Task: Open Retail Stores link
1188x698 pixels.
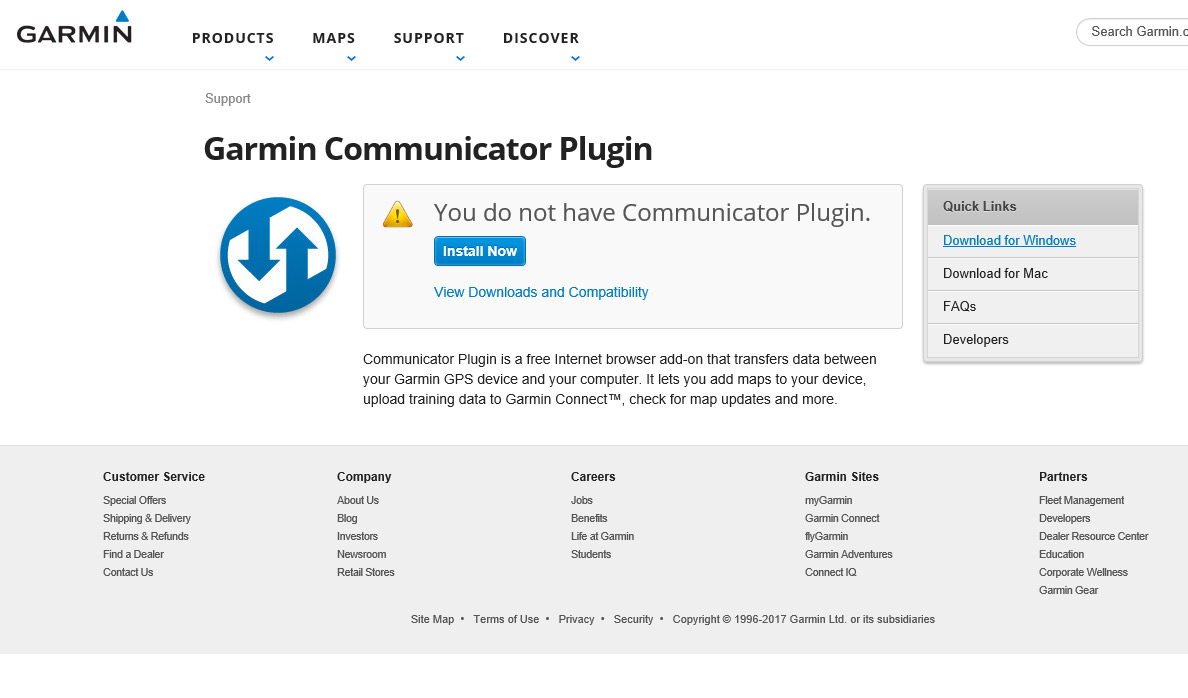Action: point(365,573)
